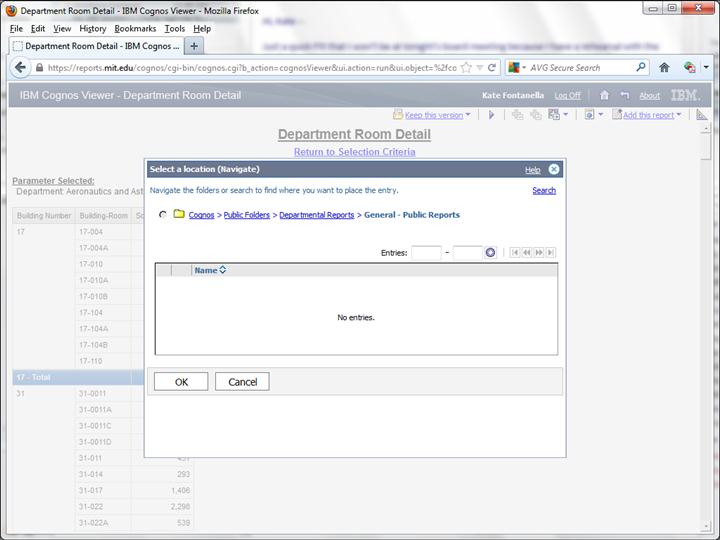This screenshot has height=540, width=720.
Task: Select the General - Public Reports radio button
Action: (x=163, y=214)
